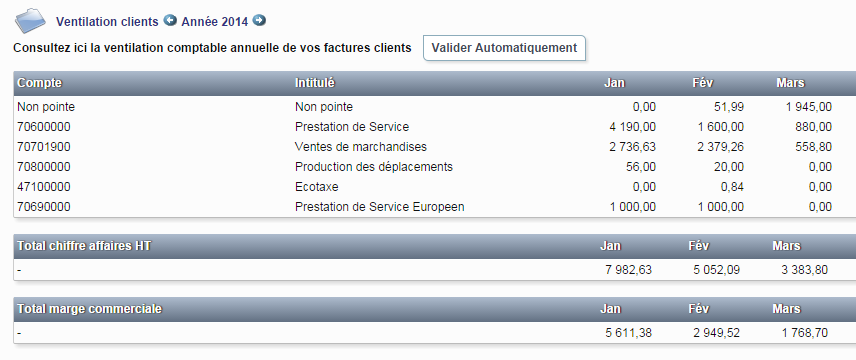Click Total marge commerciale header
This screenshot has height=360, width=856.
pyautogui.click(x=90, y=309)
